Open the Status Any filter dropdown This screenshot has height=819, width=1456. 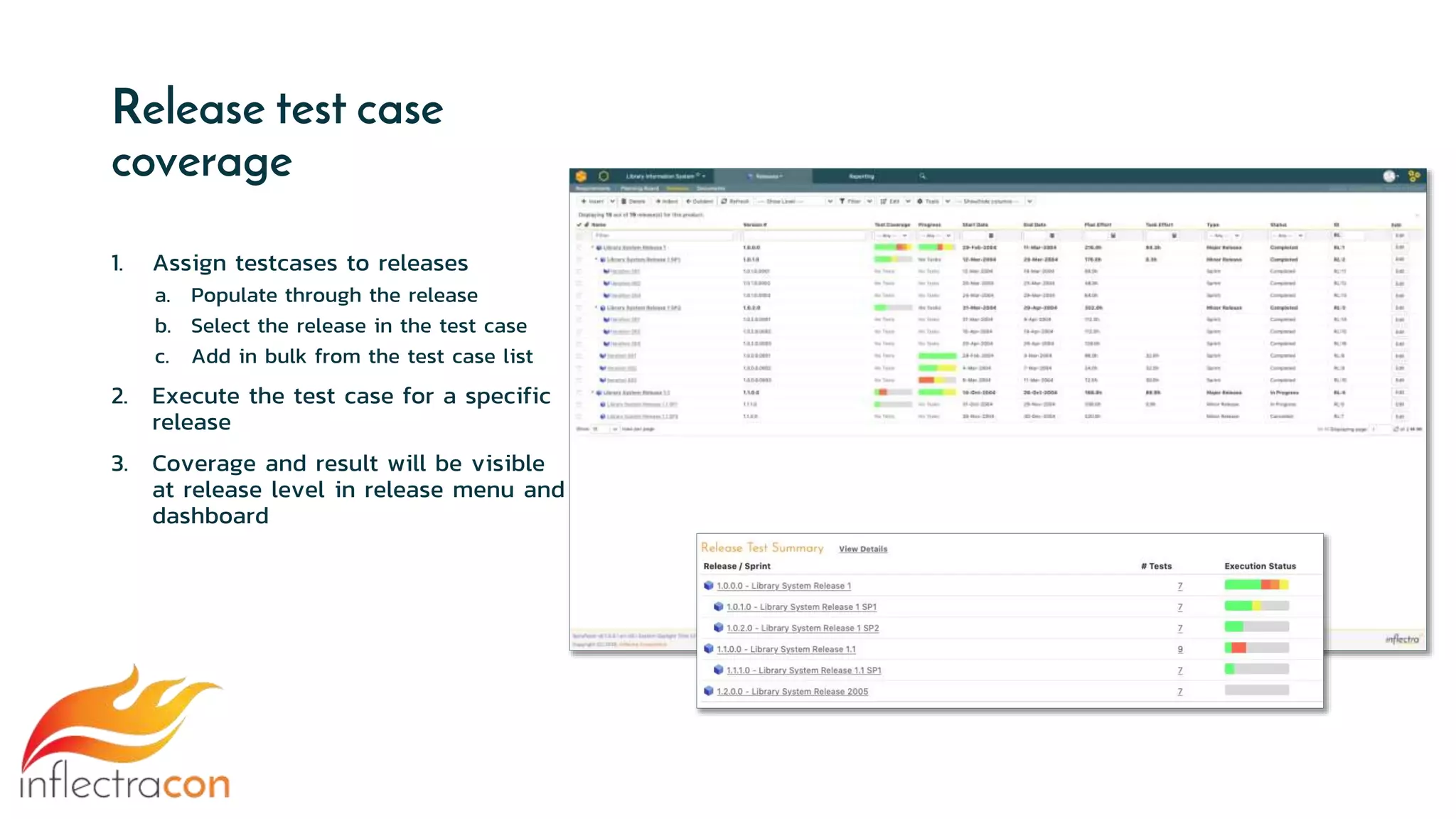[1288, 236]
